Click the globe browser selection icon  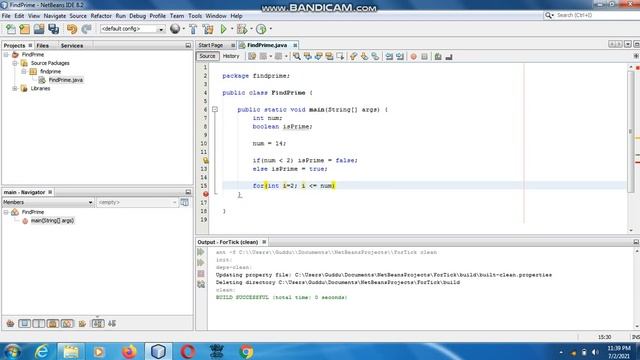[175, 29]
